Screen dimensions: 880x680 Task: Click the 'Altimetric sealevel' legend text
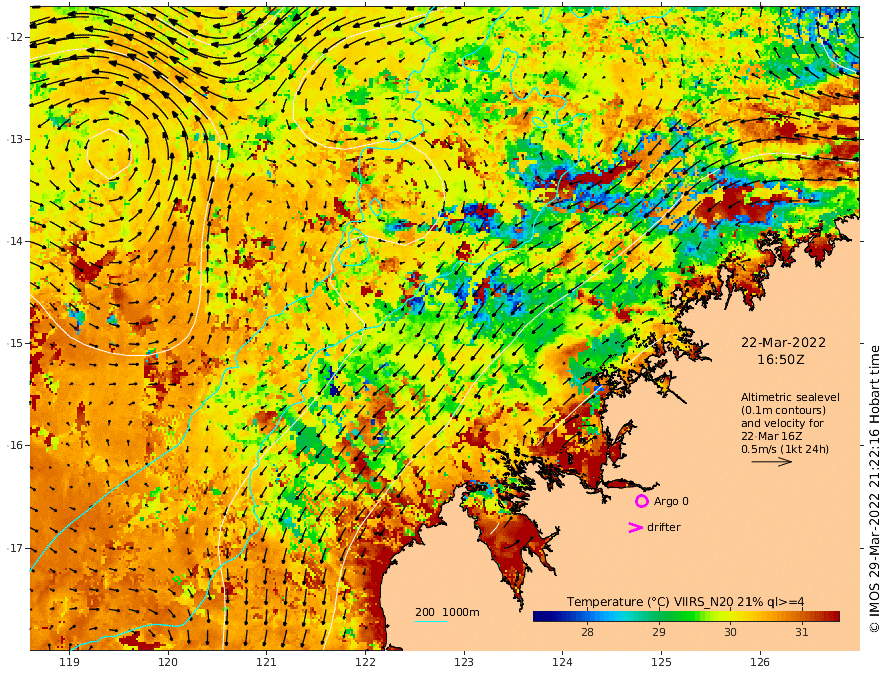pyautogui.click(x=790, y=397)
